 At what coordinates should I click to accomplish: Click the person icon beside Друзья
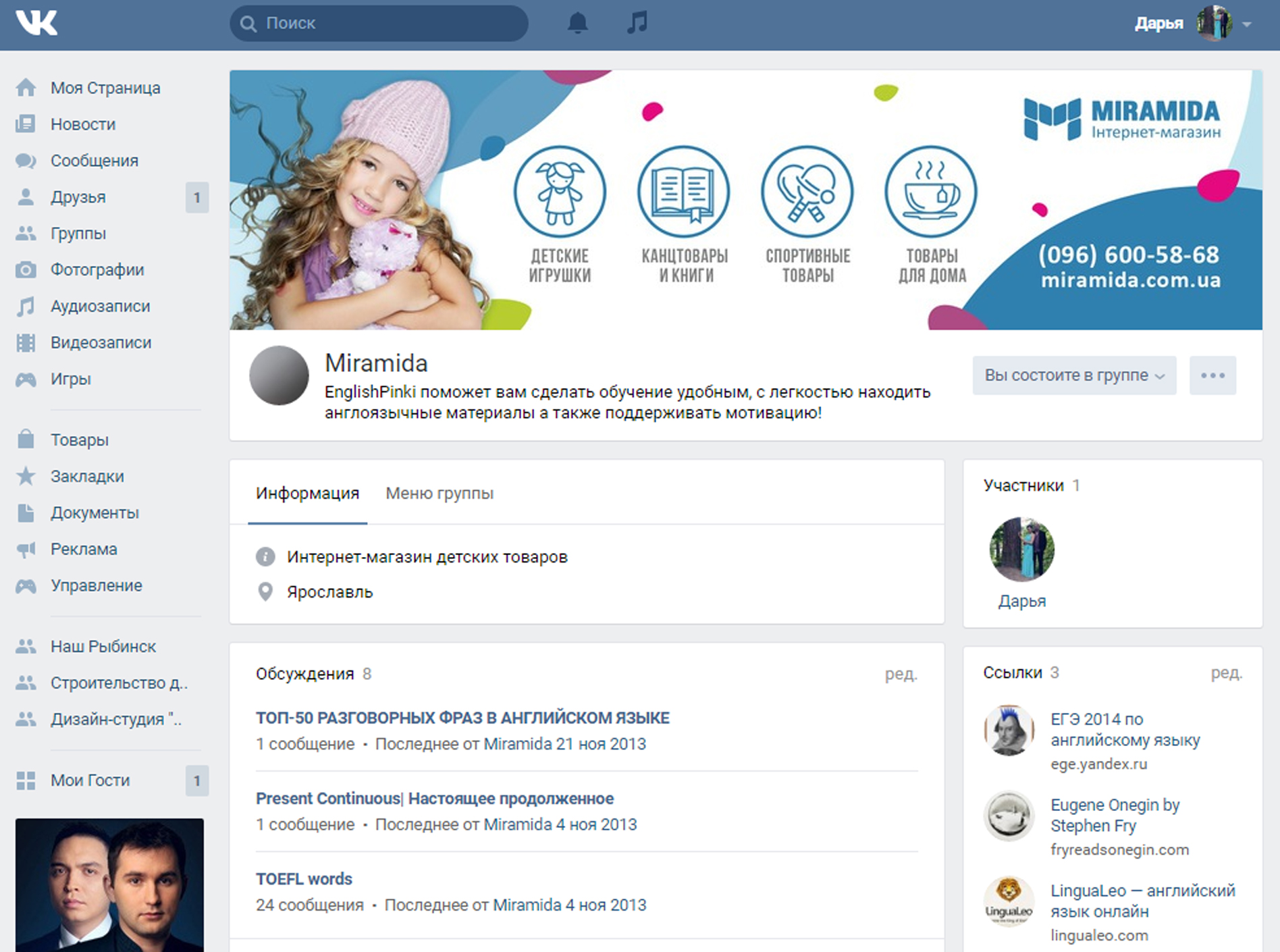coord(26,197)
